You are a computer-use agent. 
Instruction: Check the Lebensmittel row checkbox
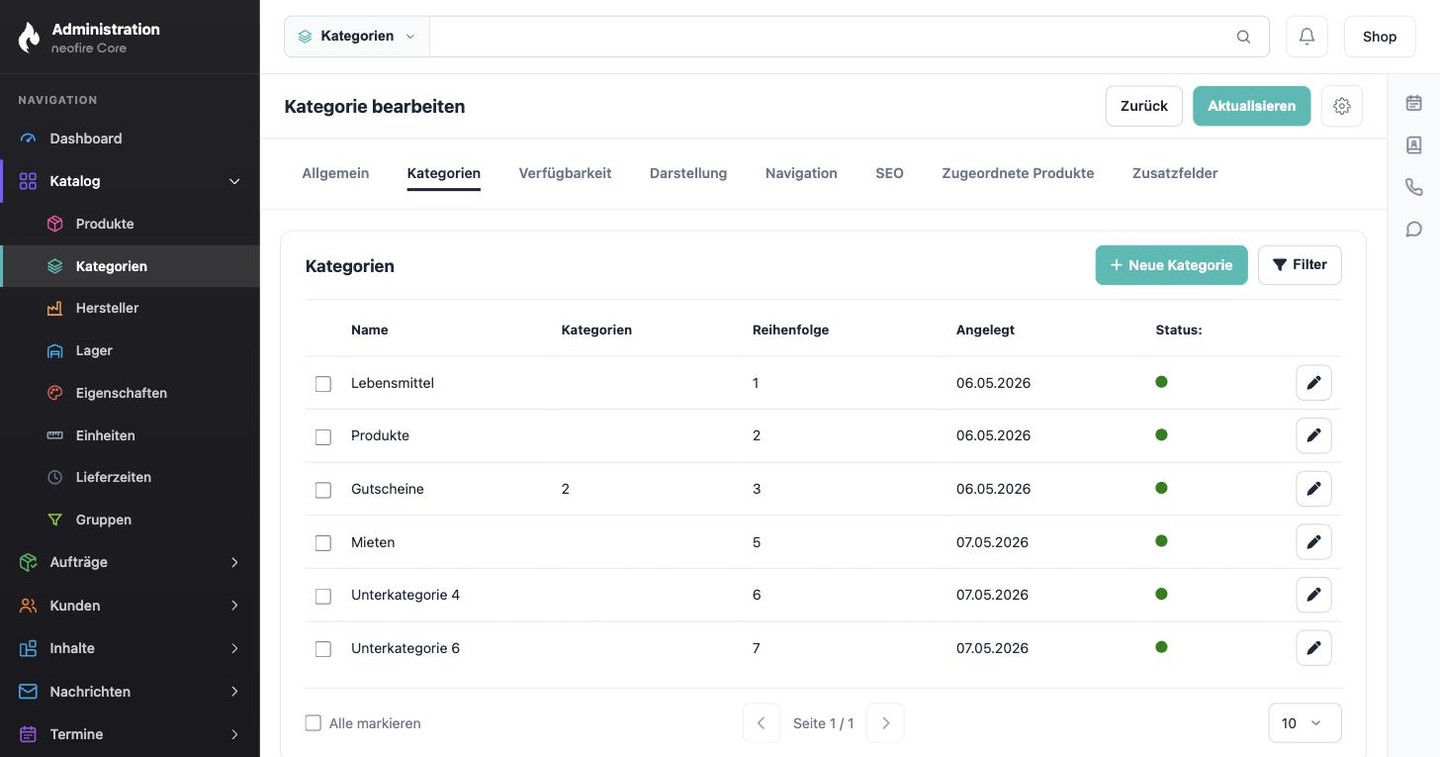(x=323, y=384)
